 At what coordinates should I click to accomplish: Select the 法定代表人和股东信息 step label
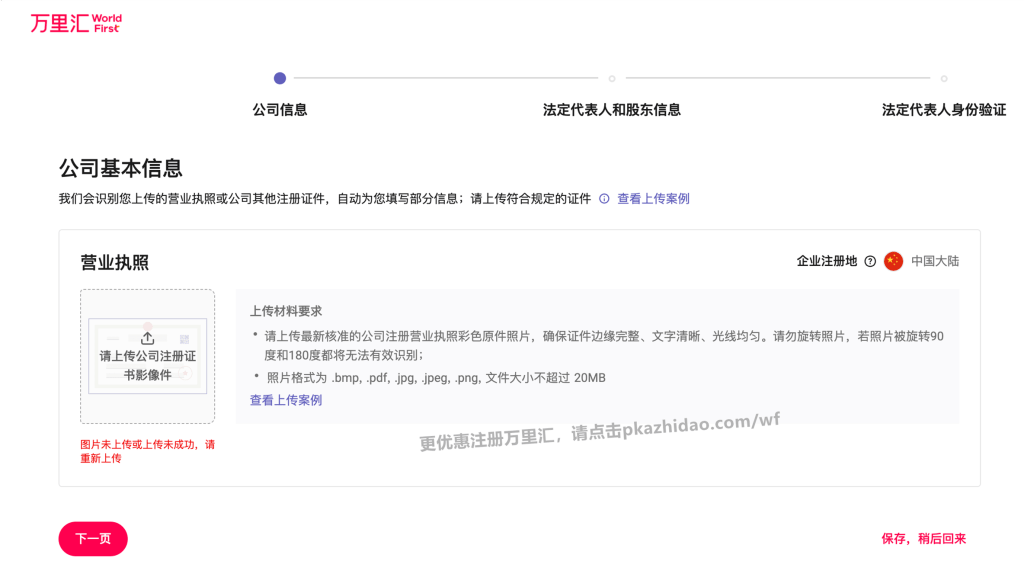click(x=611, y=110)
